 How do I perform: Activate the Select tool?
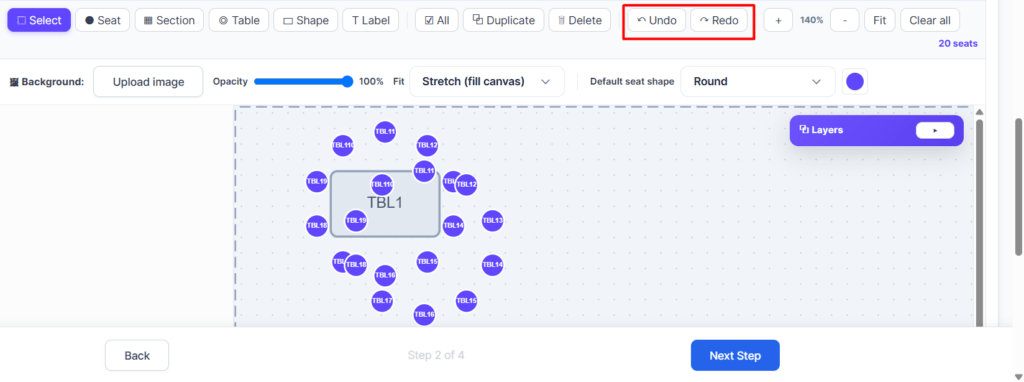tap(39, 20)
